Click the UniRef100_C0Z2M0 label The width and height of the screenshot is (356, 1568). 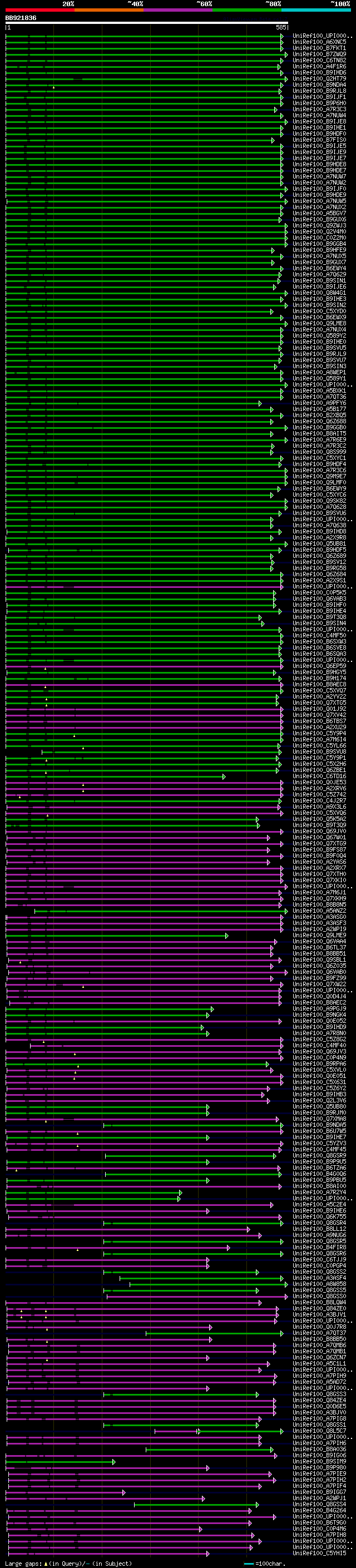pyautogui.click(x=319, y=238)
